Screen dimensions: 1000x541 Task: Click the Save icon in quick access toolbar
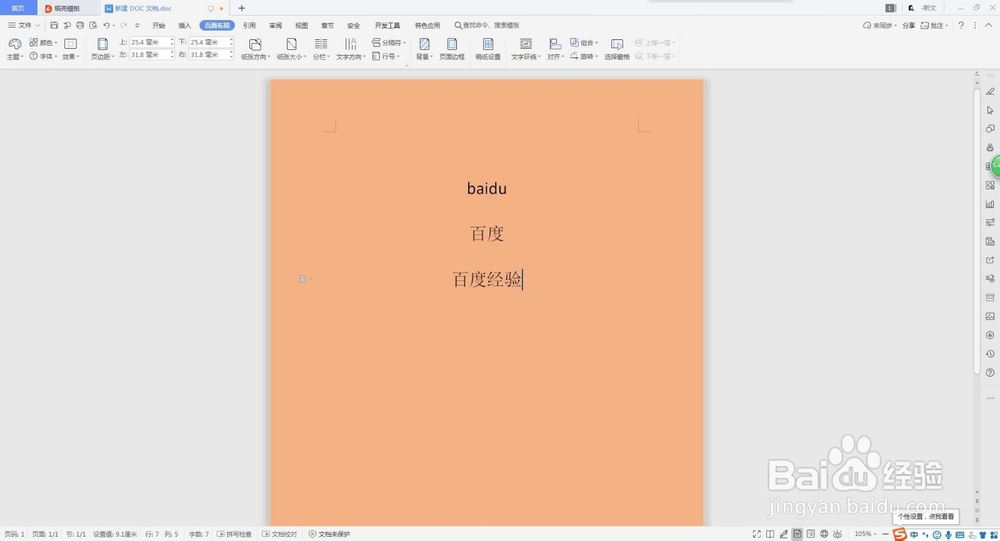click(x=54, y=26)
